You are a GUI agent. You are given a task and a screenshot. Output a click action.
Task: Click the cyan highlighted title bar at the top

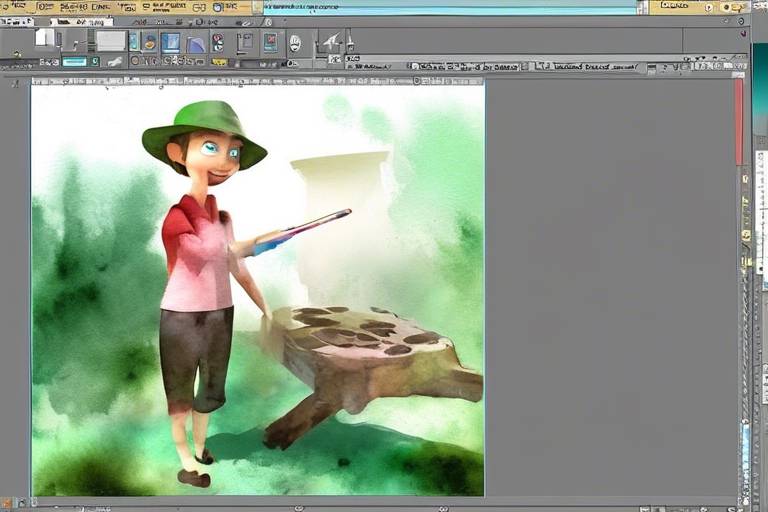pyautogui.click(x=449, y=8)
